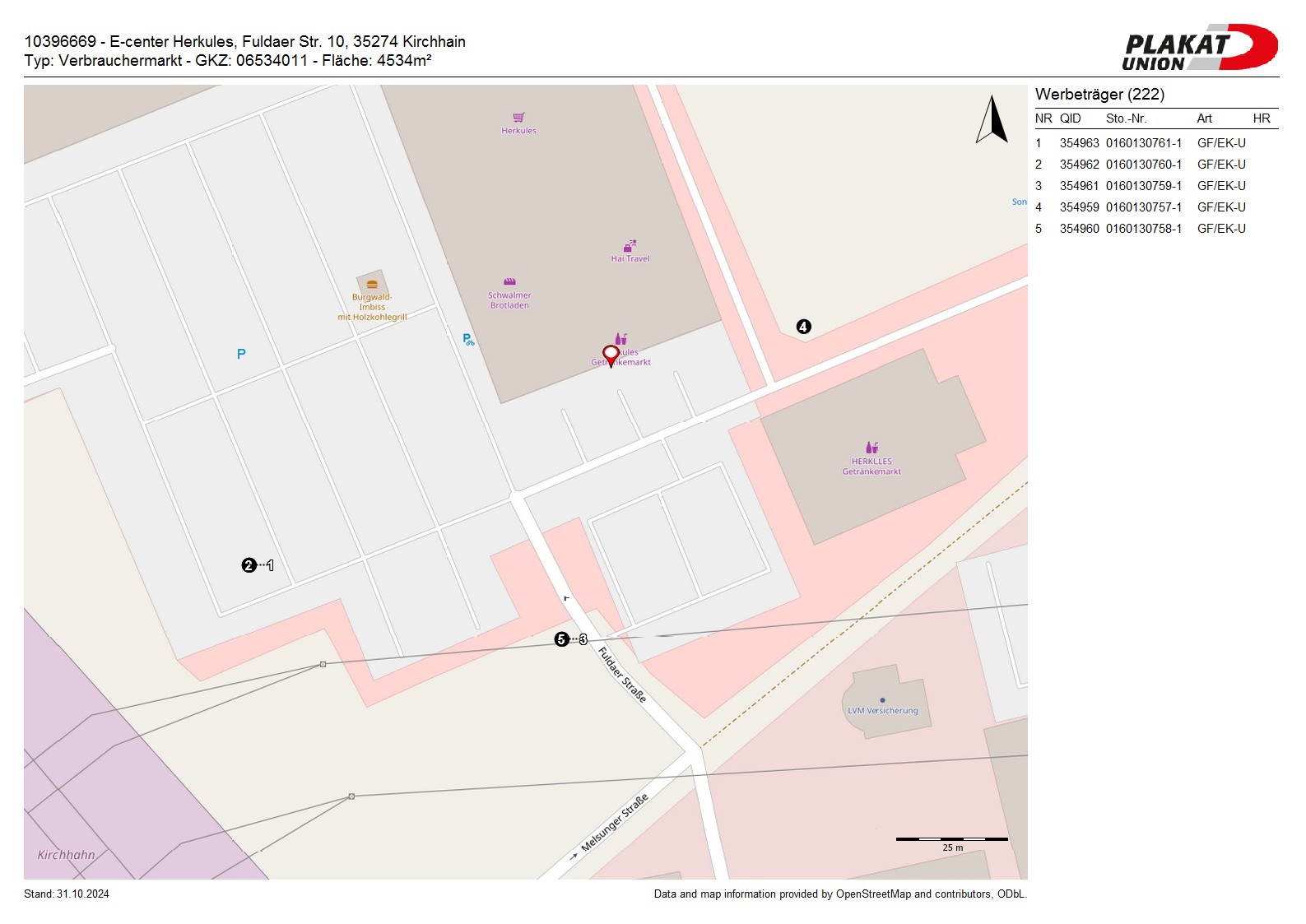This screenshot has height=924, width=1306.
Task: Click the Burgwald-Imbiss burger icon
Action: (372, 285)
